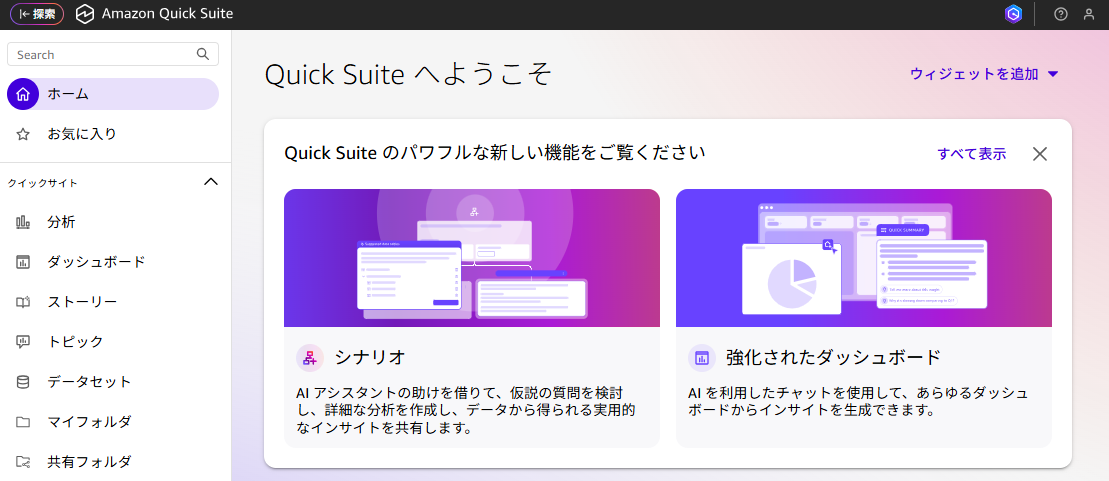Screen dimensions: 1109x481
Task: Click the マイフォルダ folder icon
Action: point(23,422)
